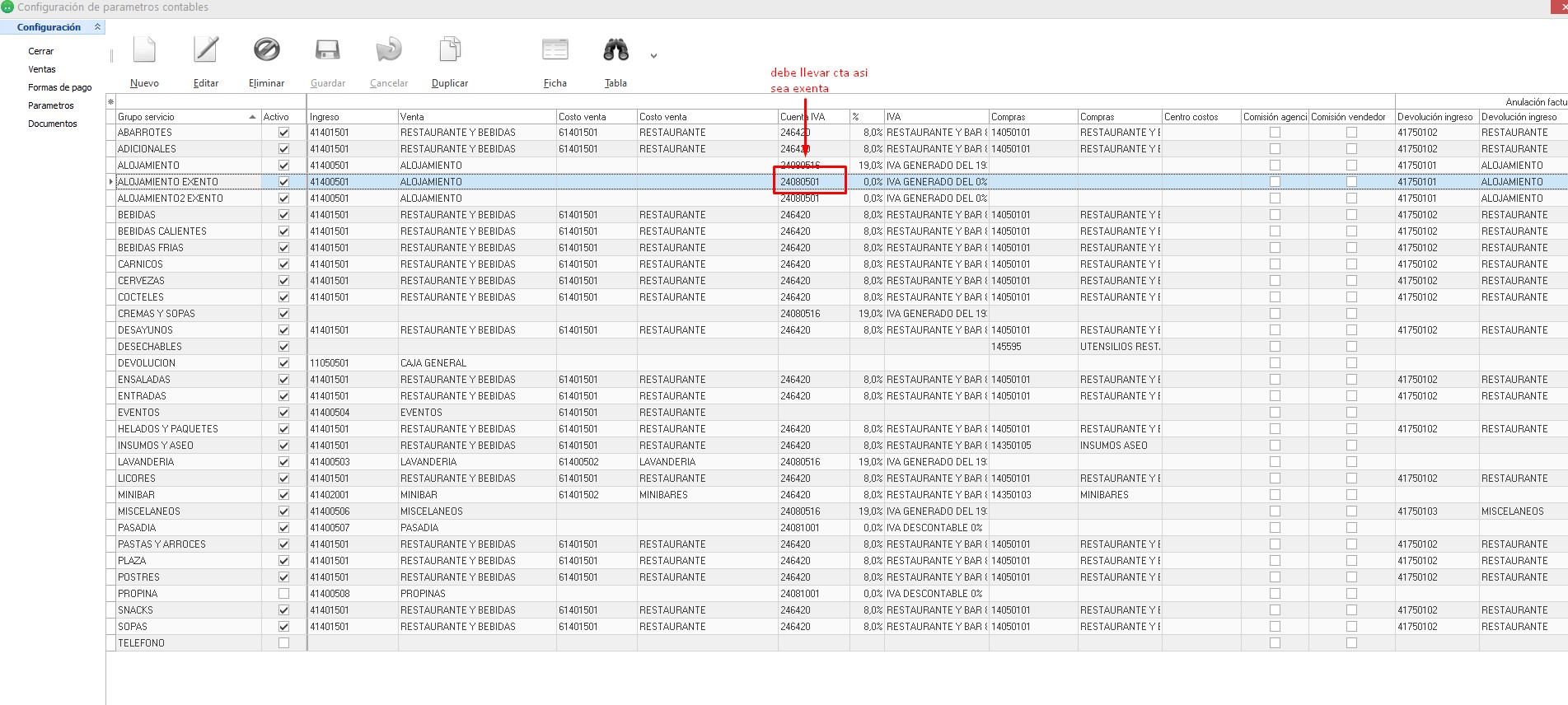Click the Cerrar link in sidebar
Viewport: 1568px width, 705px height.
tap(40, 51)
